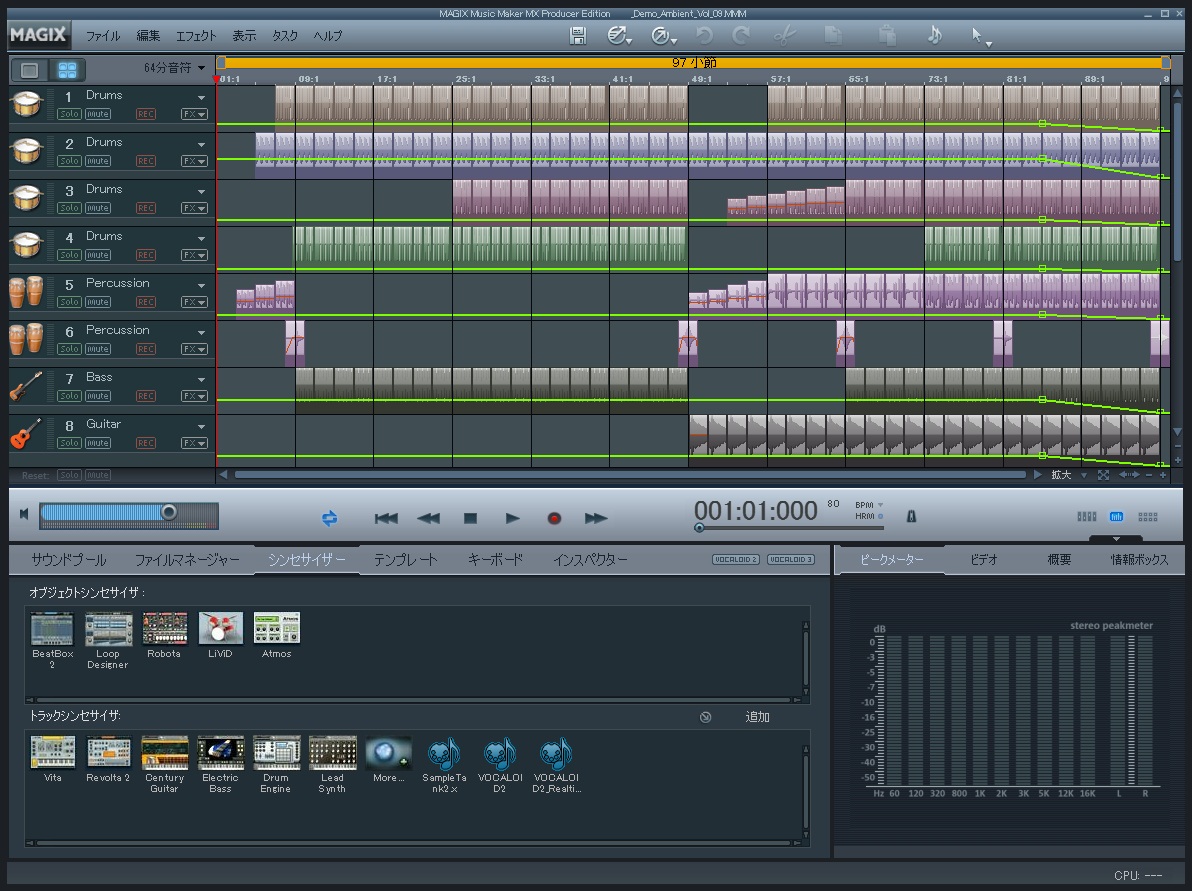Arm REC on track 8 Guitar
The height and width of the screenshot is (891, 1192).
click(x=146, y=443)
